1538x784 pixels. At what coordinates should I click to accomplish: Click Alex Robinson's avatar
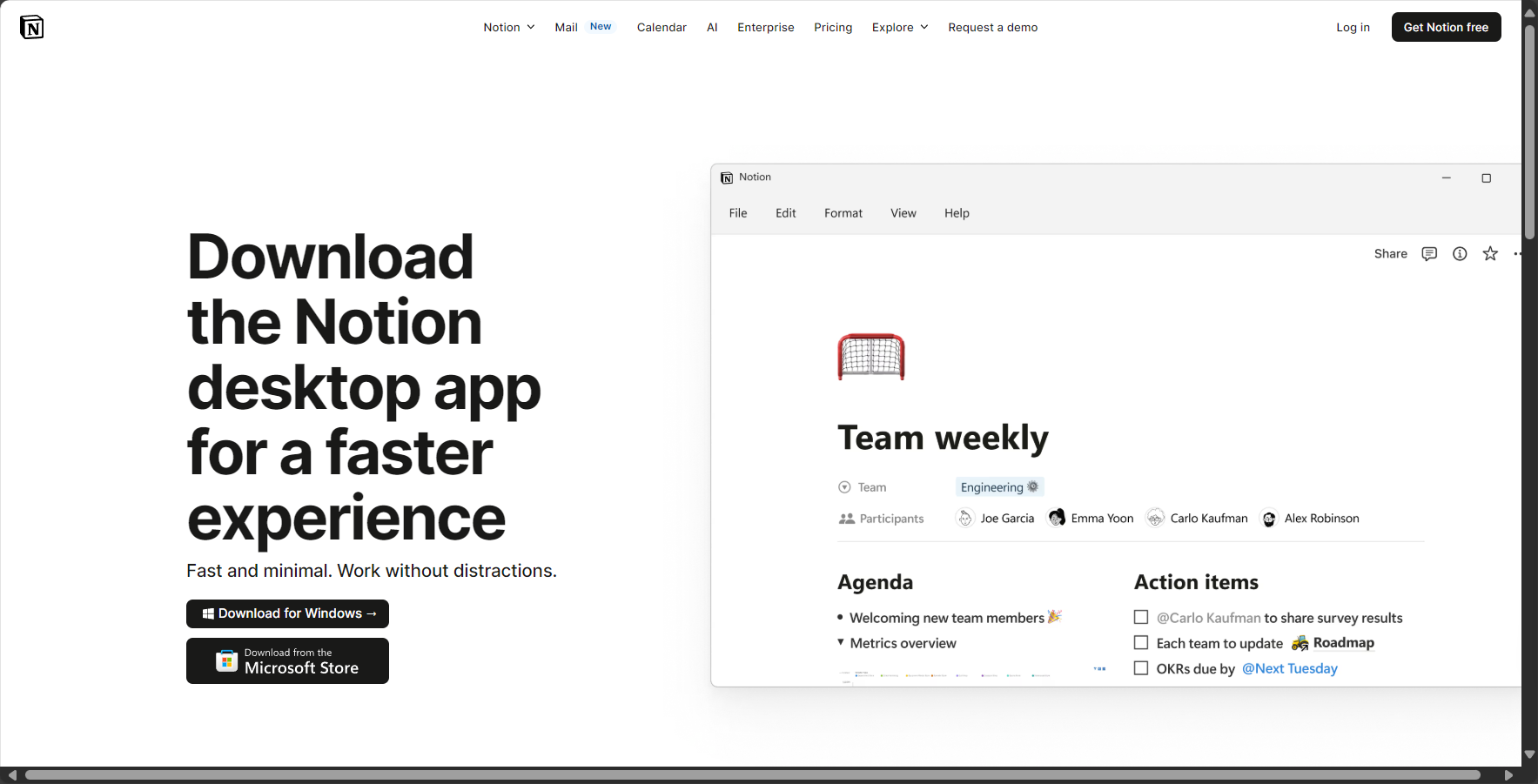pos(1269,519)
